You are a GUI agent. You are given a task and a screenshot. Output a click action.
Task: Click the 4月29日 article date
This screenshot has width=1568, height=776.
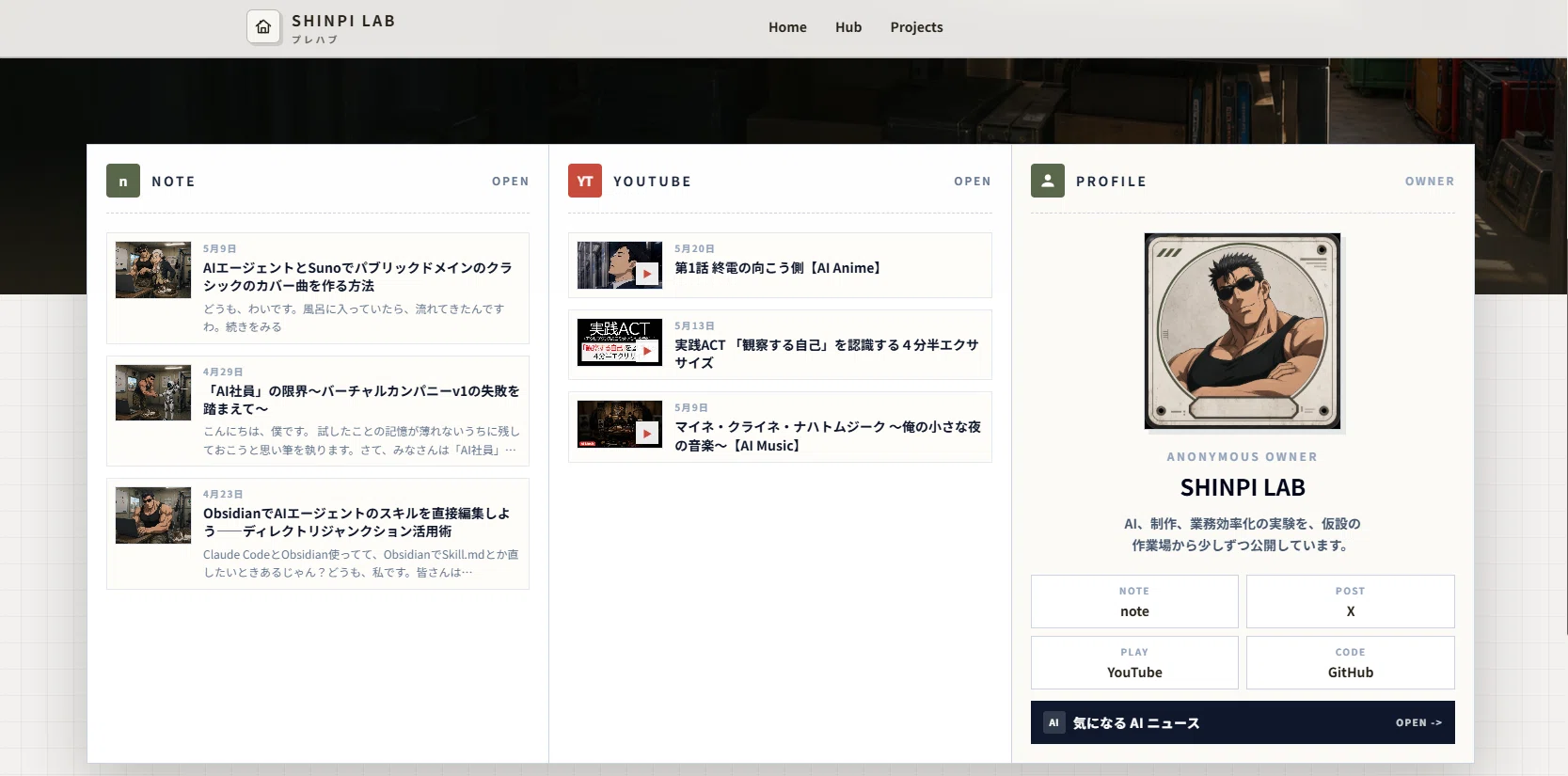[x=223, y=372]
